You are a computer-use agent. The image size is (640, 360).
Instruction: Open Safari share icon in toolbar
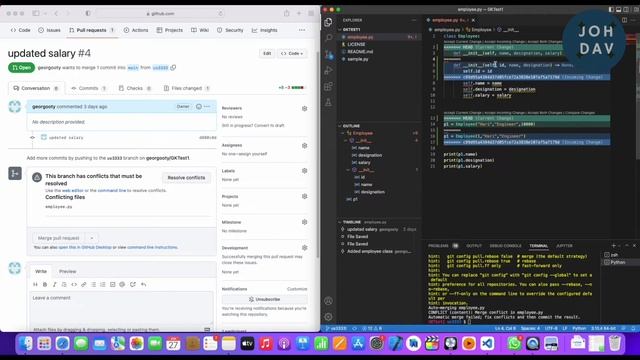(x=287, y=13)
